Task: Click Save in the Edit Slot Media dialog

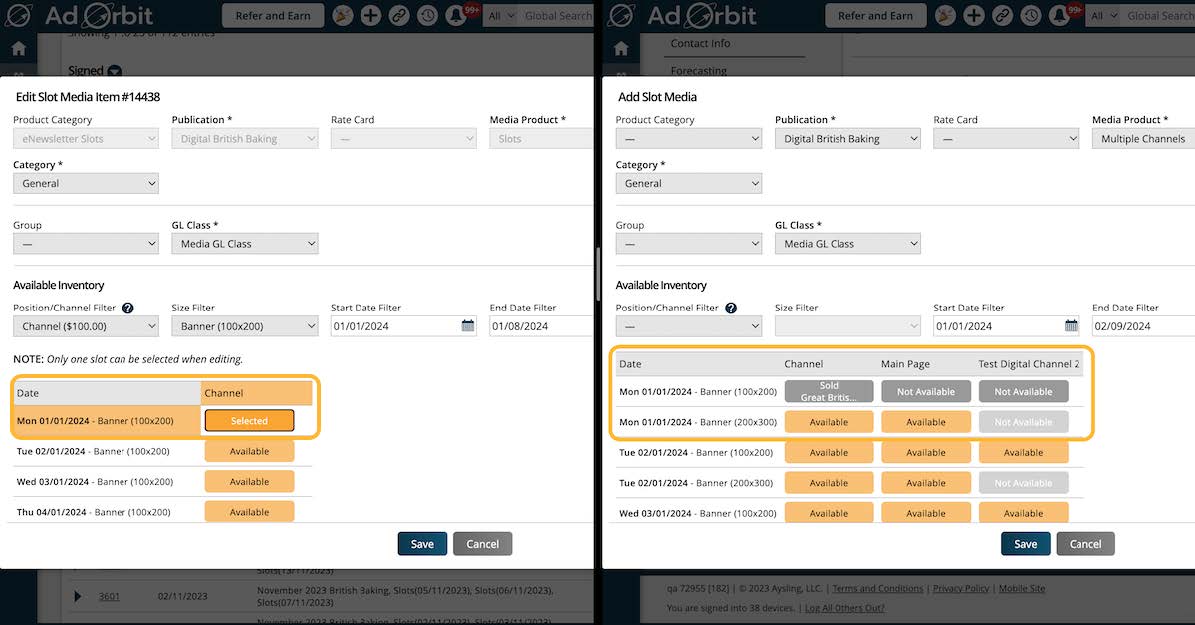Action: pyautogui.click(x=422, y=543)
